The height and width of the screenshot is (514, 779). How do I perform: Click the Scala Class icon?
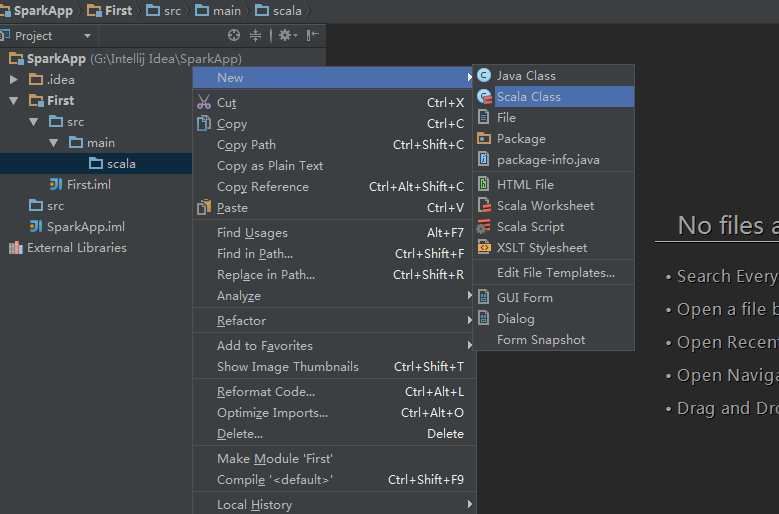click(x=484, y=96)
